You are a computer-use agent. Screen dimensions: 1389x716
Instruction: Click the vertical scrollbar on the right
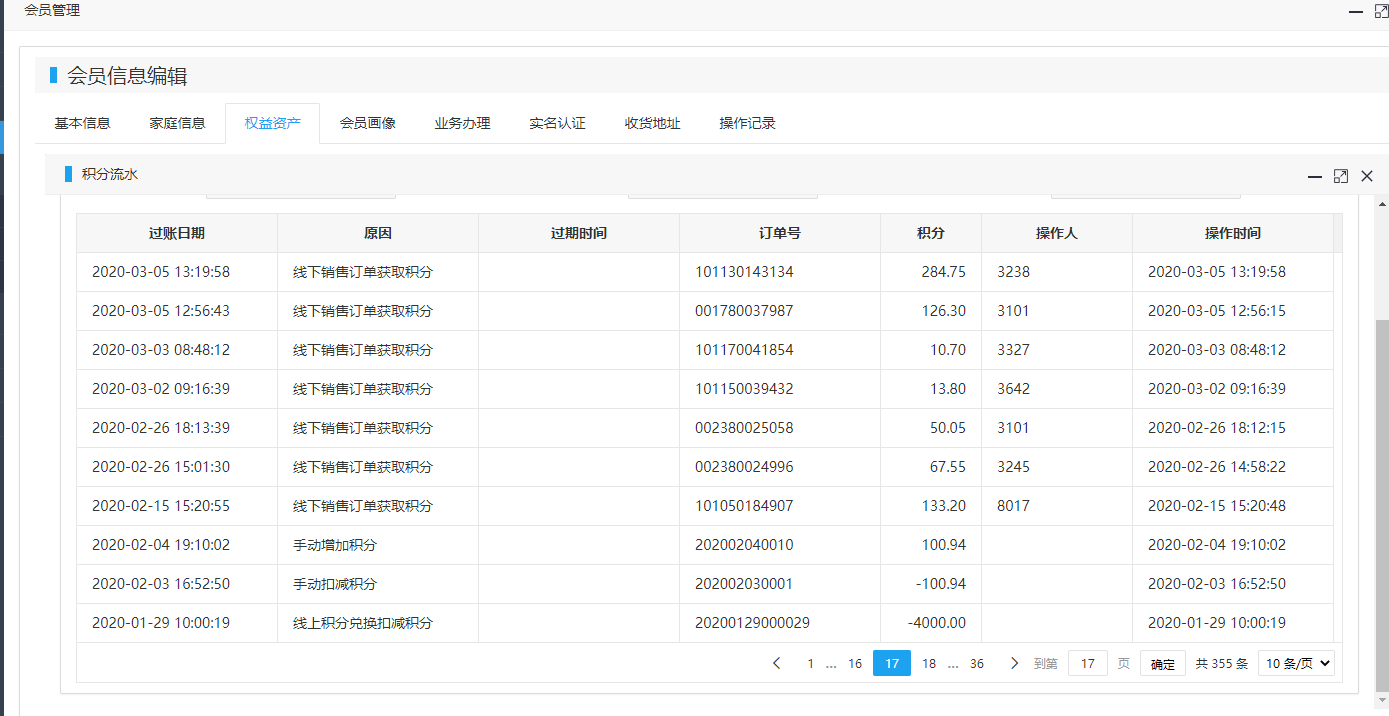1381,500
